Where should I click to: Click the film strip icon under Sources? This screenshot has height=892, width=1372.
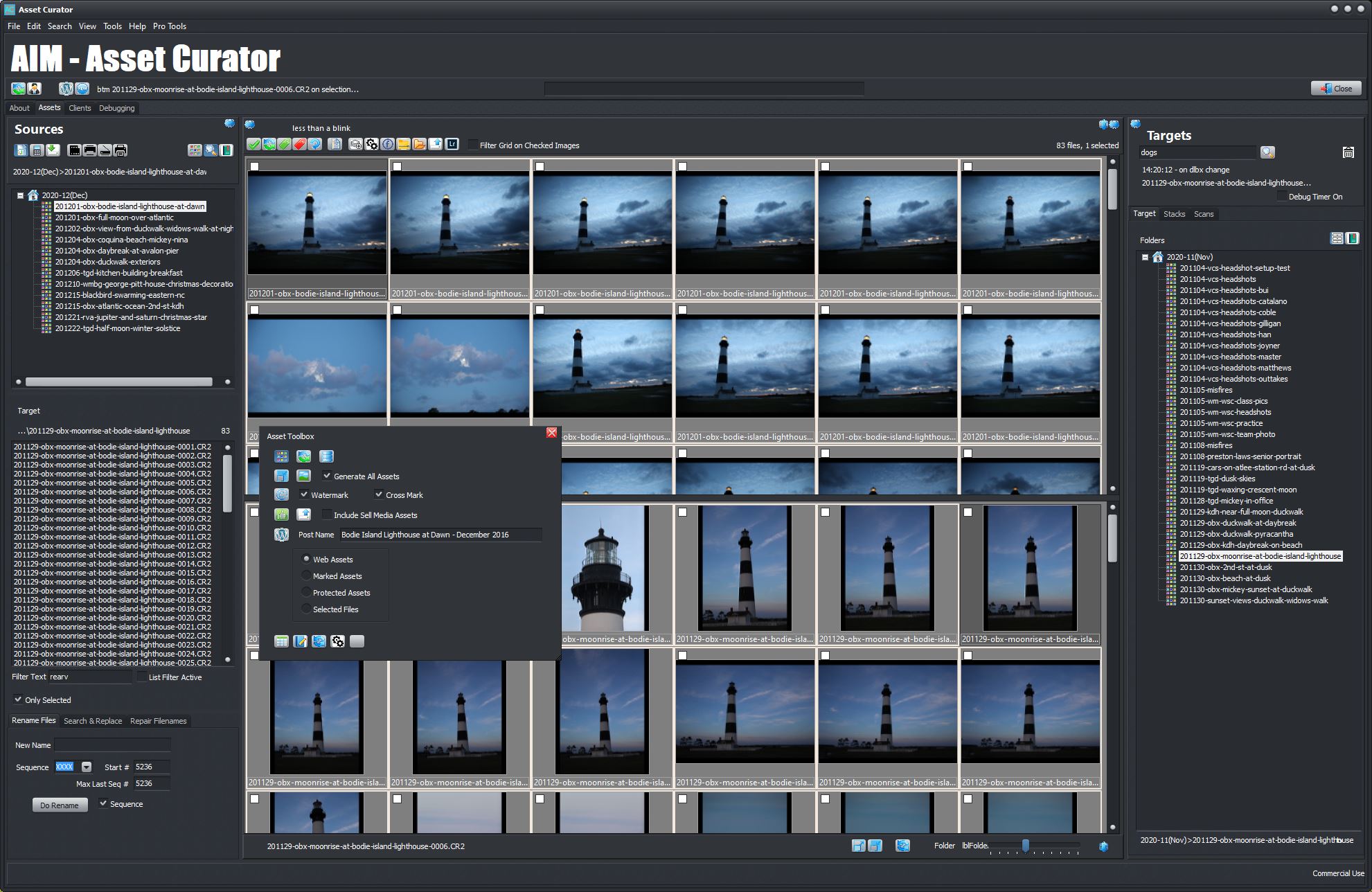(x=74, y=150)
